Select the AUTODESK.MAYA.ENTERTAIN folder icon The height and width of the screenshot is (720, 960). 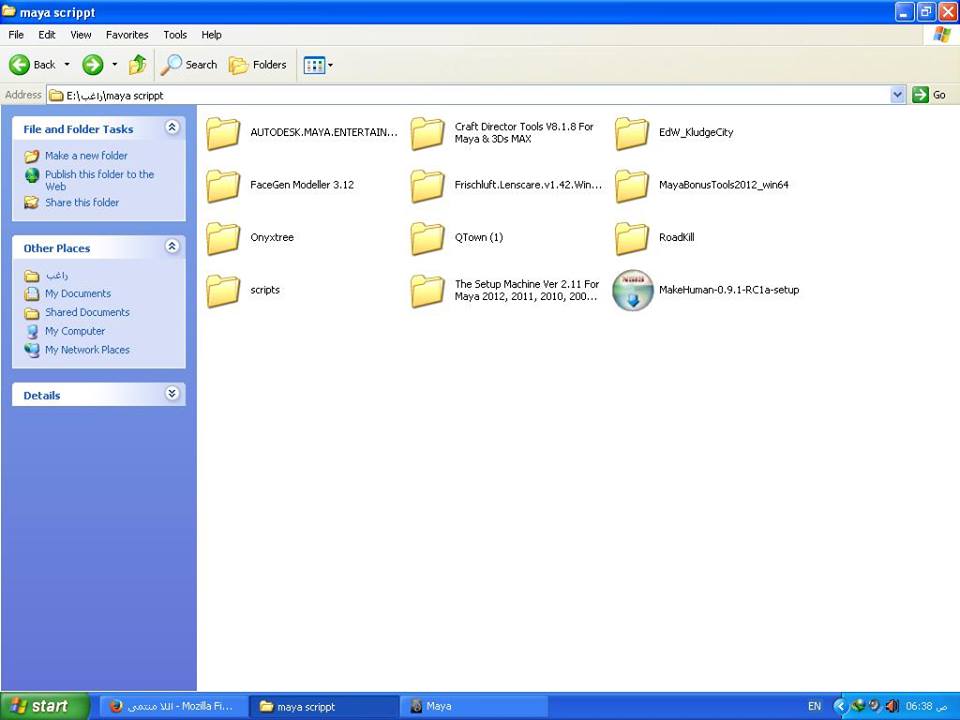pos(223,133)
